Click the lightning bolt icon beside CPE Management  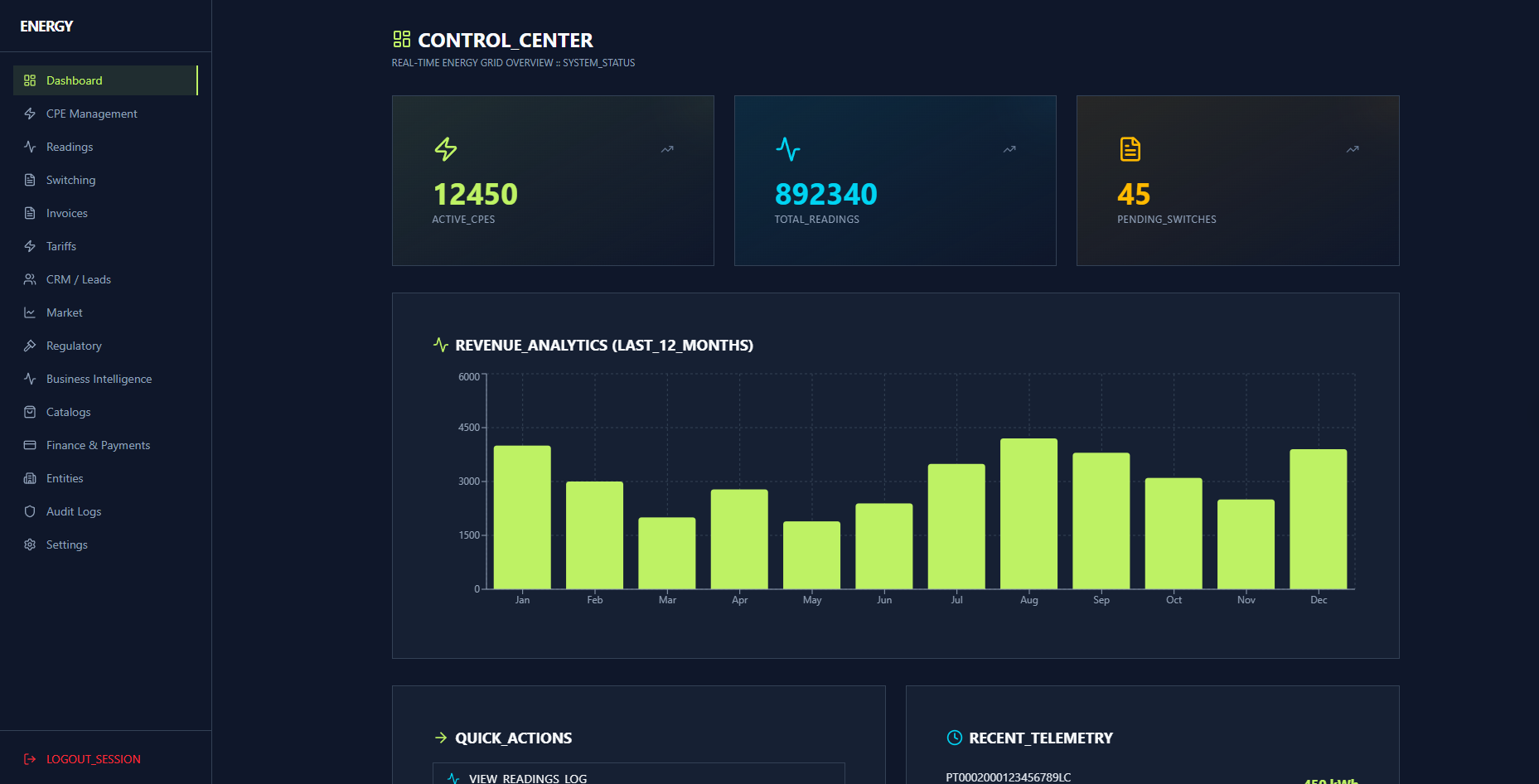click(x=30, y=114)
